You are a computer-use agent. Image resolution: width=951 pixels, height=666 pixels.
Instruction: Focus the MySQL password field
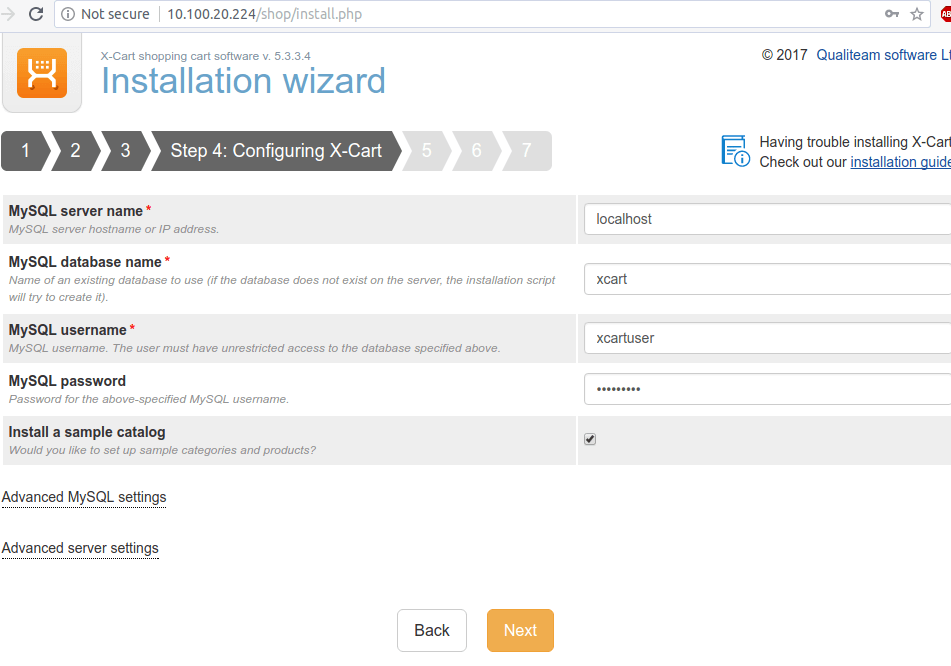(767, 389)
